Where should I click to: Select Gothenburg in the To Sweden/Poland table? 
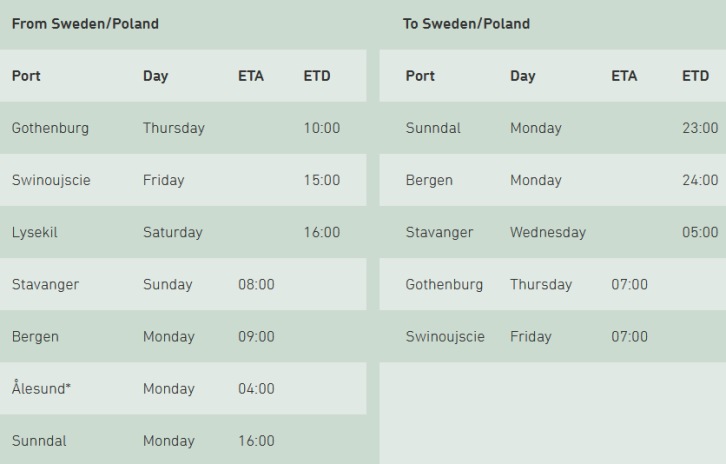pyautogui.click(x=444, y=284)
